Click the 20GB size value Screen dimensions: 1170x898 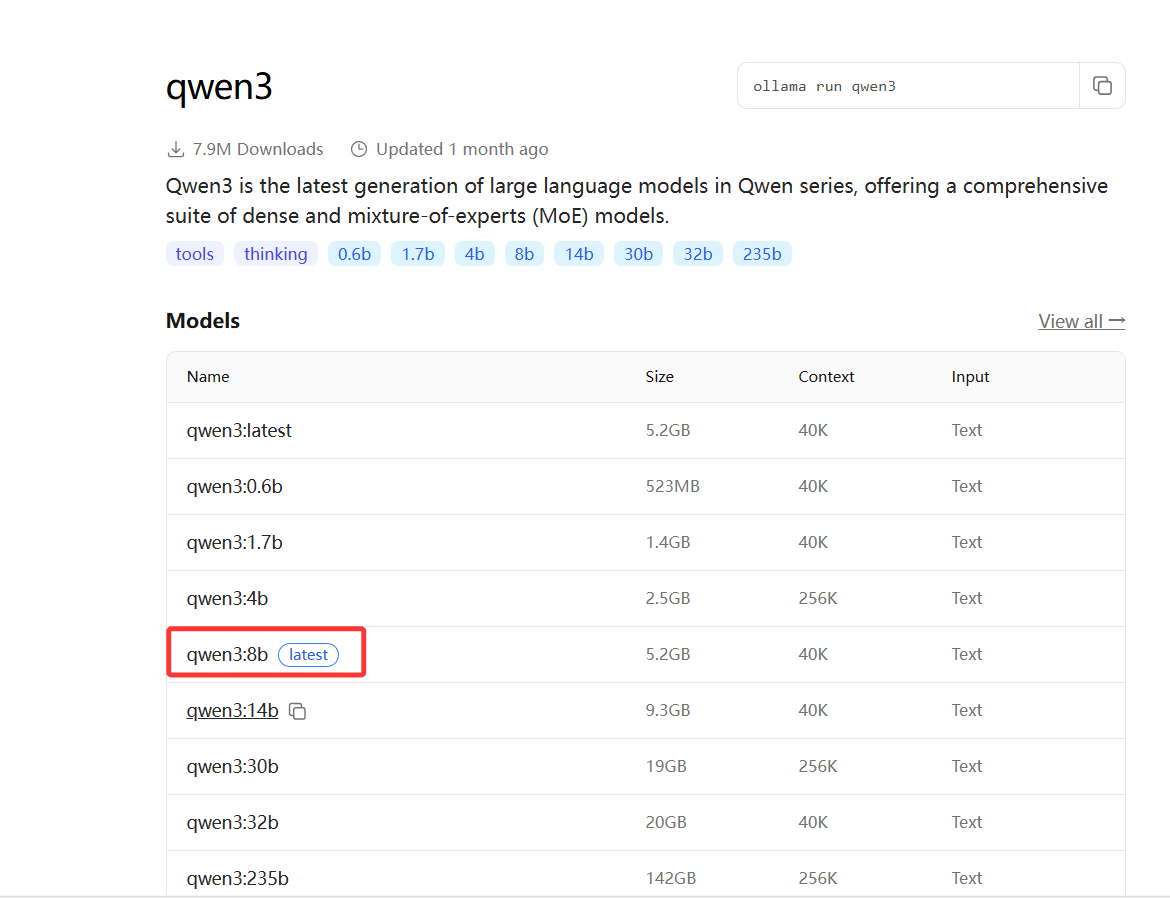click(x=666, y=823)
